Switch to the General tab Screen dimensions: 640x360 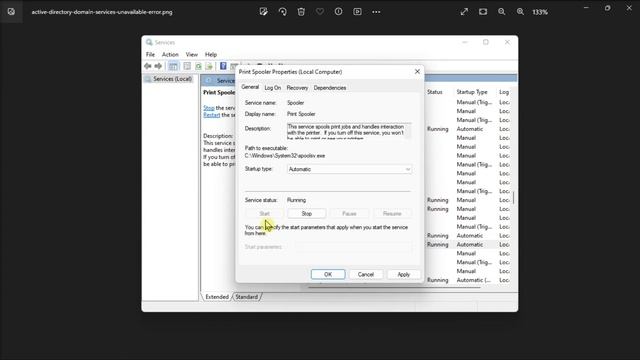tap(250, 87)
